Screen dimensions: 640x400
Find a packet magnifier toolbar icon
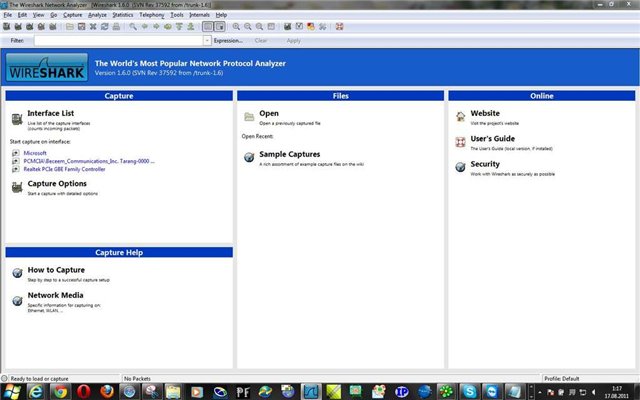[133, 27]
